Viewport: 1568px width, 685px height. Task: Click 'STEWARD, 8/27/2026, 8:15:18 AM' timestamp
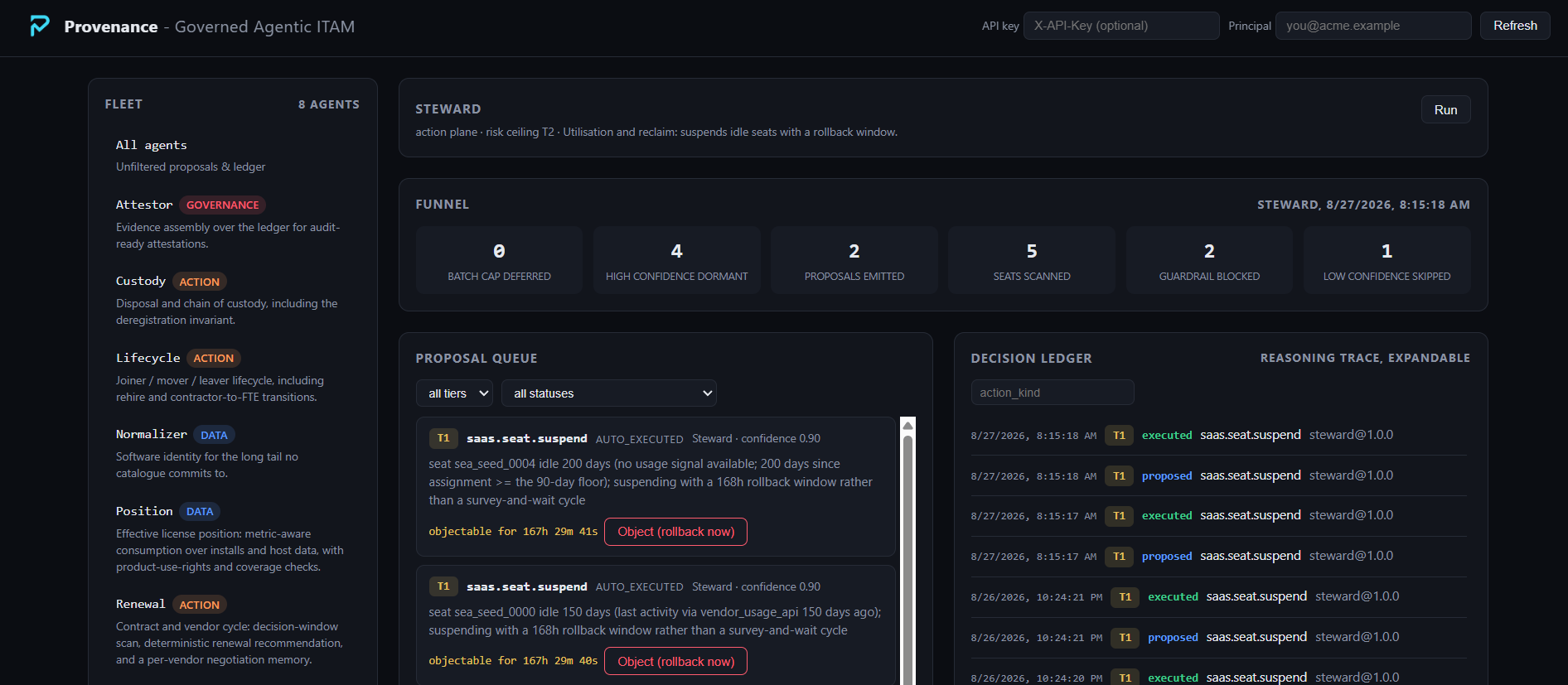click(1363, 205)
